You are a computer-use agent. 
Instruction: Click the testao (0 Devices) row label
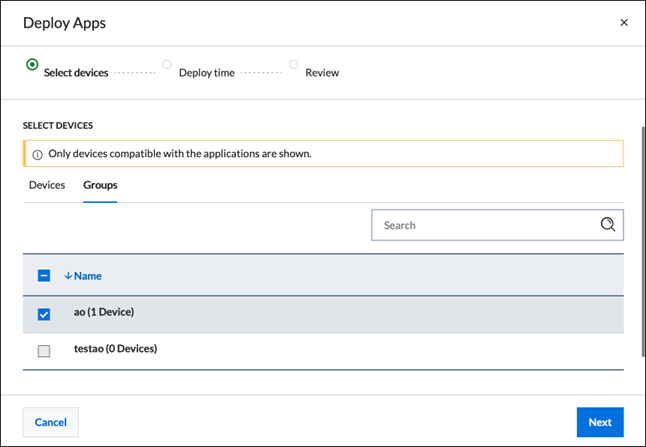[x=115, y=349]
